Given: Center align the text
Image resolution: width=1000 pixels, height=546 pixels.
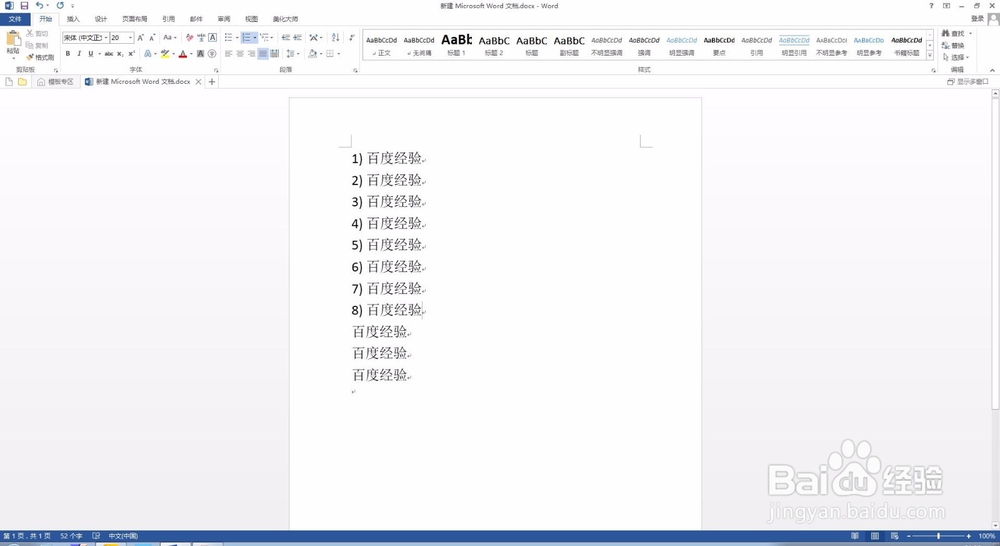Looking at the screenshot, I should 240,54.
